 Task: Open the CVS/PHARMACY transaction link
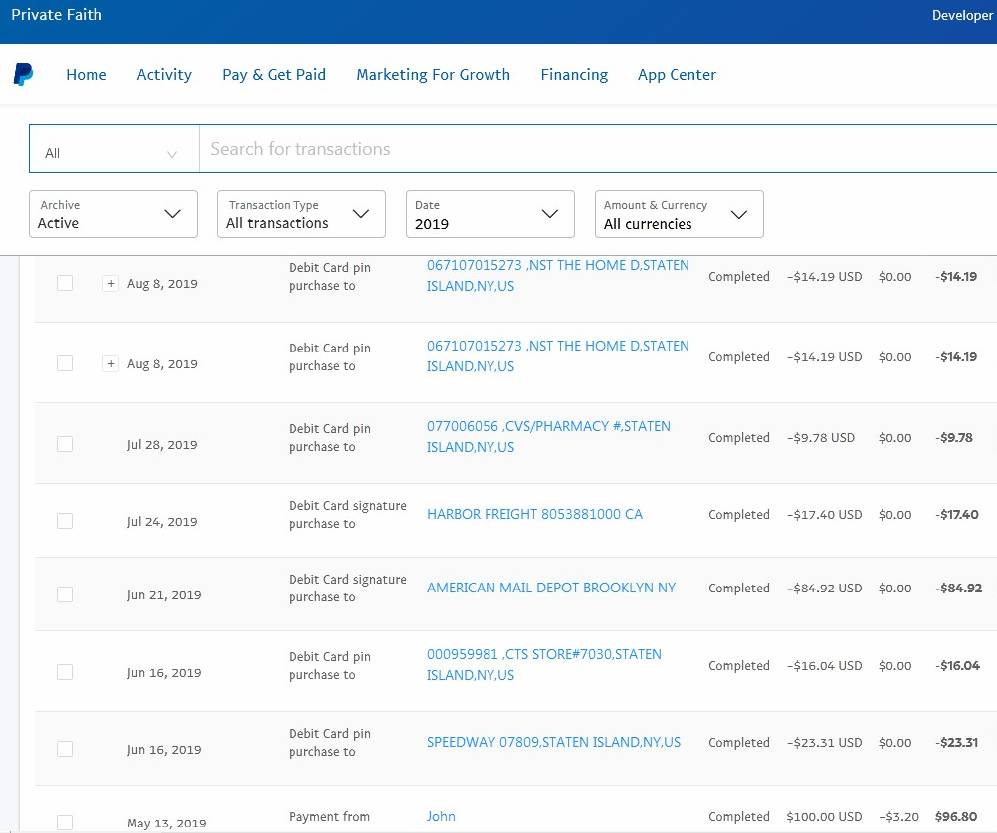point(549,436)
